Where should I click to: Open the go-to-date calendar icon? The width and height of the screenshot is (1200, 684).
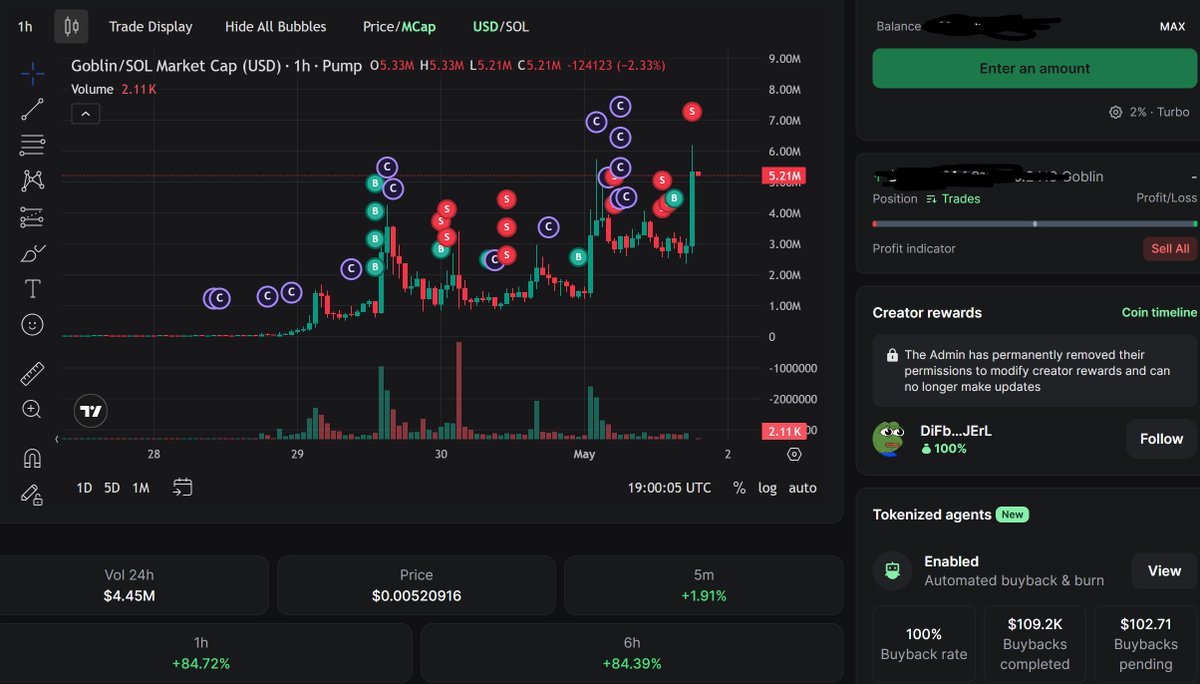[182, 487]
